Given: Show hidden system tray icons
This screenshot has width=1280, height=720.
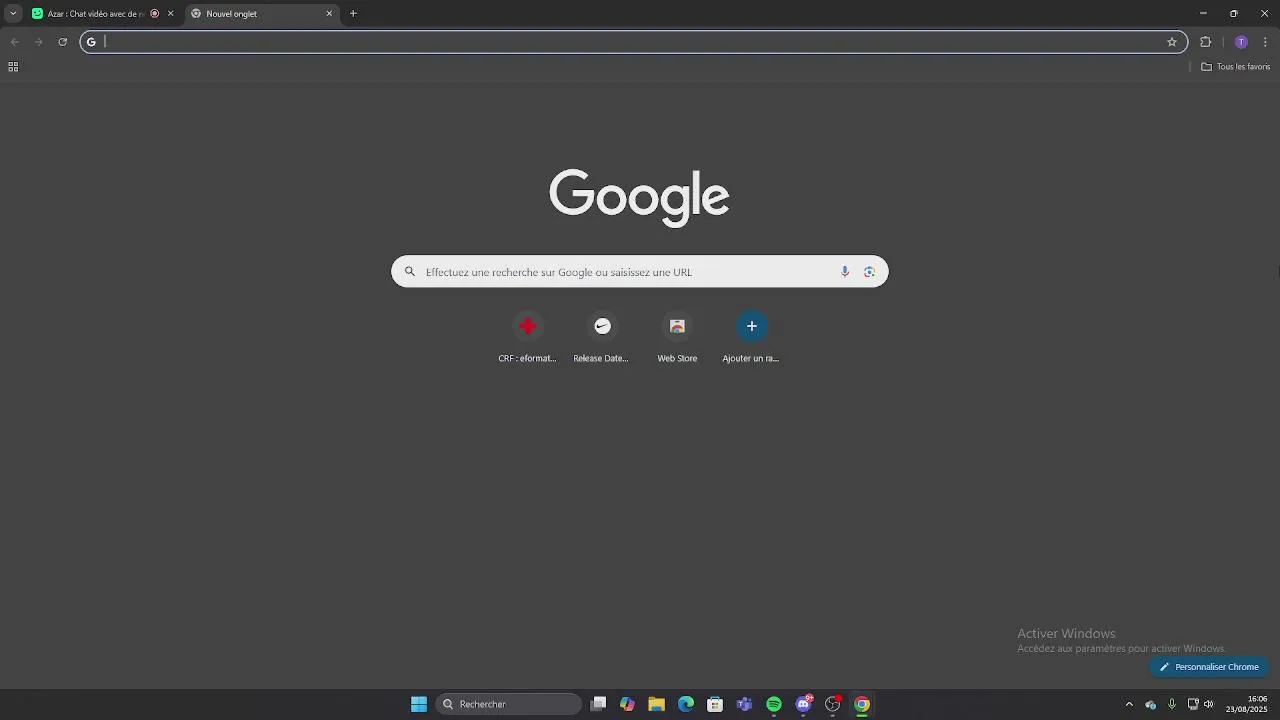Looking at the screenshot, I should 1129,704.
